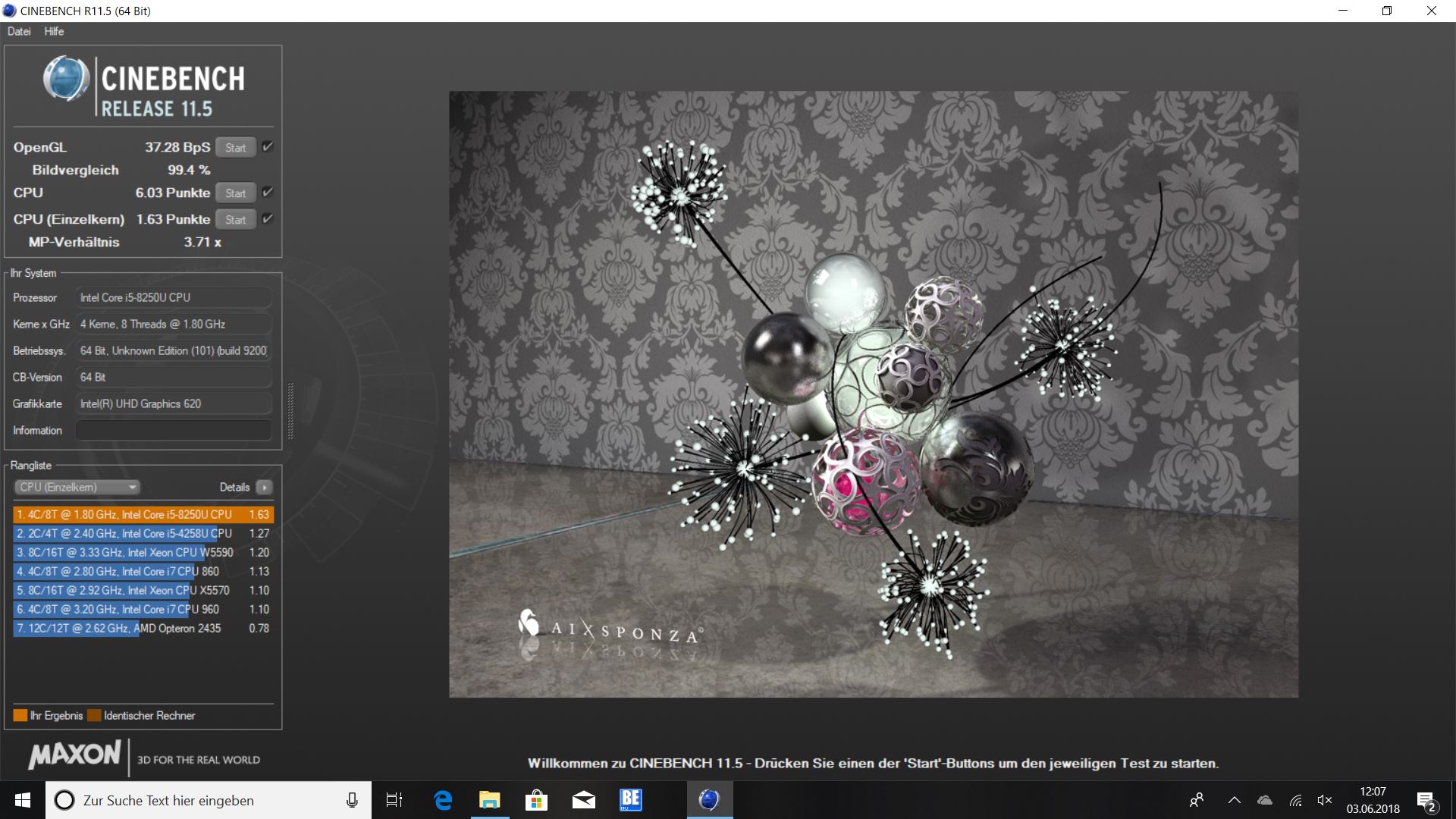Open the Datei menu
The height and width of the screenshot is (819, 1456).
point(19,31)
